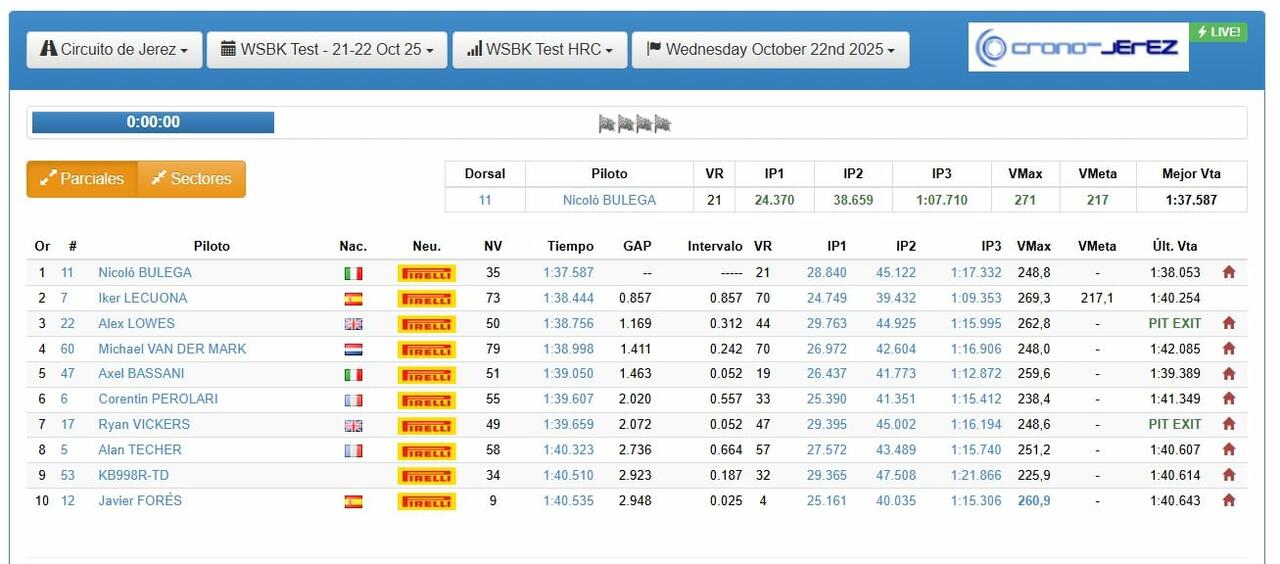
Task: Open the Circuito de Jerez dropdown
Action: tap(114, 49)
